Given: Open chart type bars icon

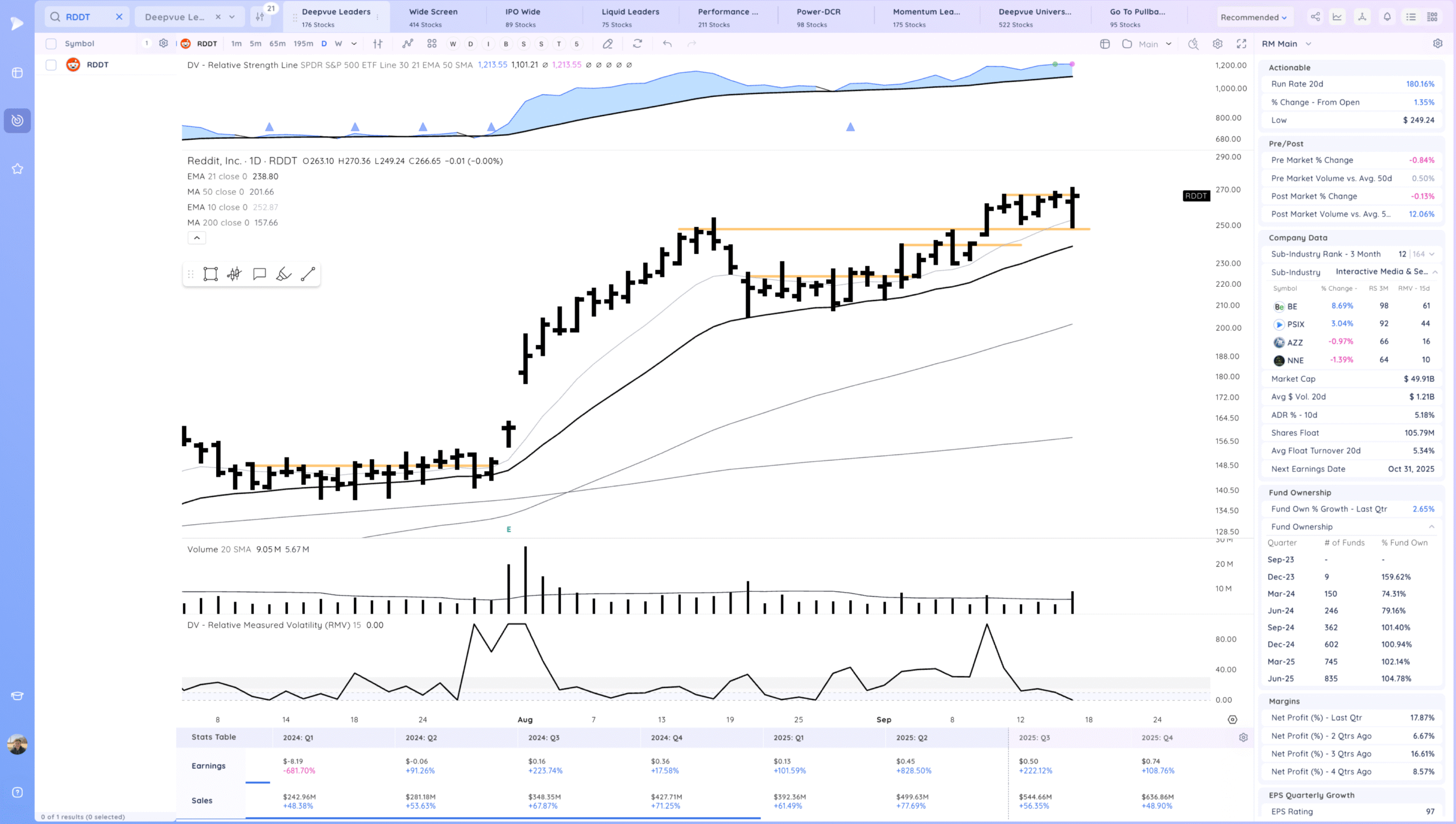Looking at the screenshot, I should (378, 44).
